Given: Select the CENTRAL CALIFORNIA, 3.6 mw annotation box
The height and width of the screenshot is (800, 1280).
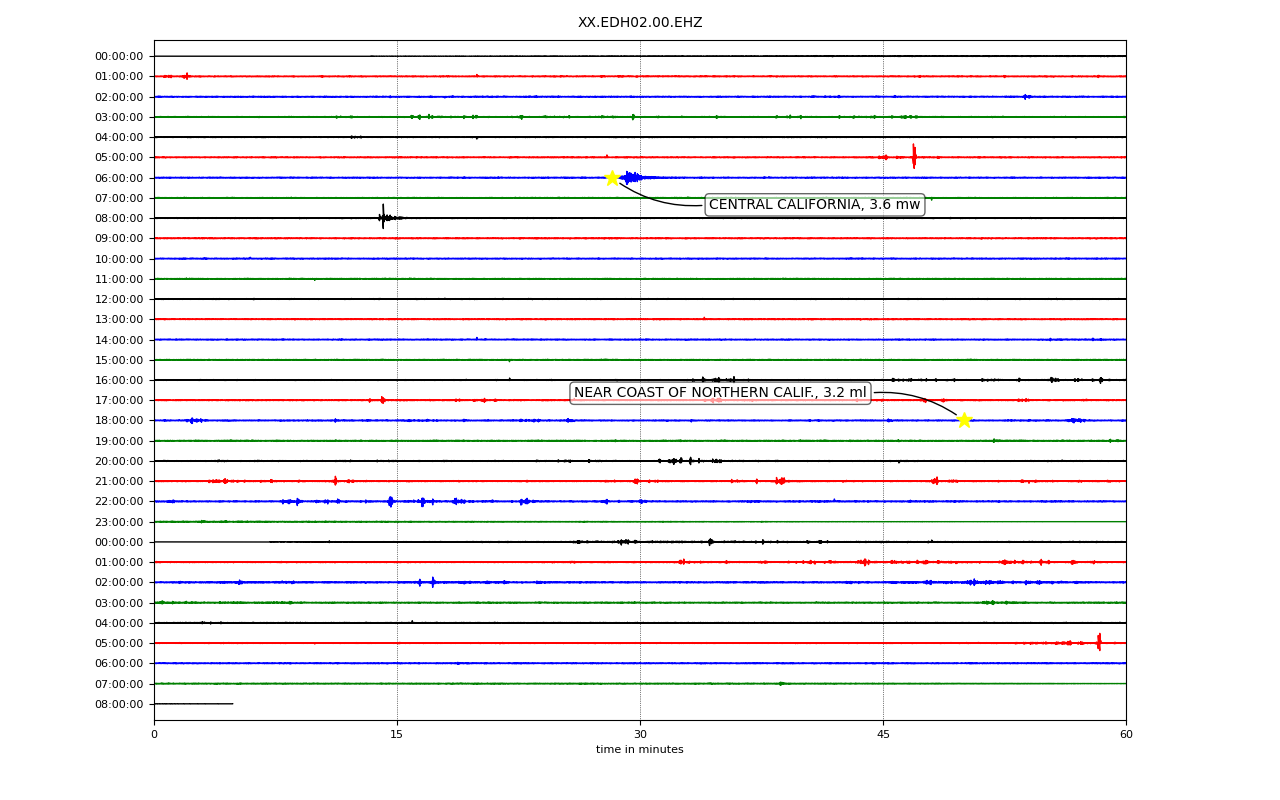Looking at the screenshot, I should point(814,205).
